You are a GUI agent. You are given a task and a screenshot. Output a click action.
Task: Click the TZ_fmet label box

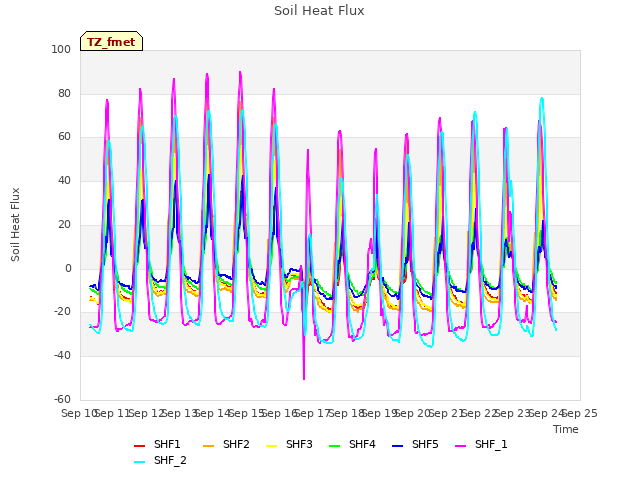pos(111,41)
